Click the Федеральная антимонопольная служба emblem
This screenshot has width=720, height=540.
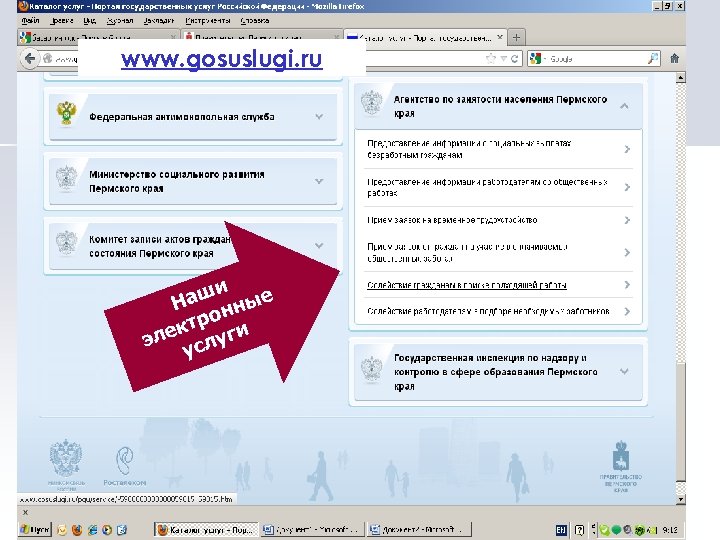coord(67,113)
